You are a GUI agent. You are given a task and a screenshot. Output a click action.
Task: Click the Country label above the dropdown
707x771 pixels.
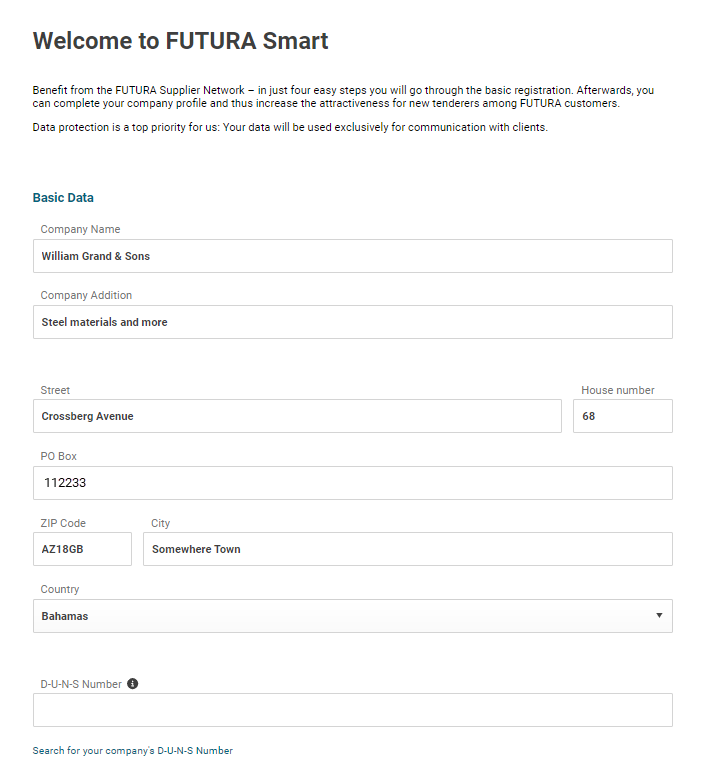pyautogui.click(x=60, y=589)
